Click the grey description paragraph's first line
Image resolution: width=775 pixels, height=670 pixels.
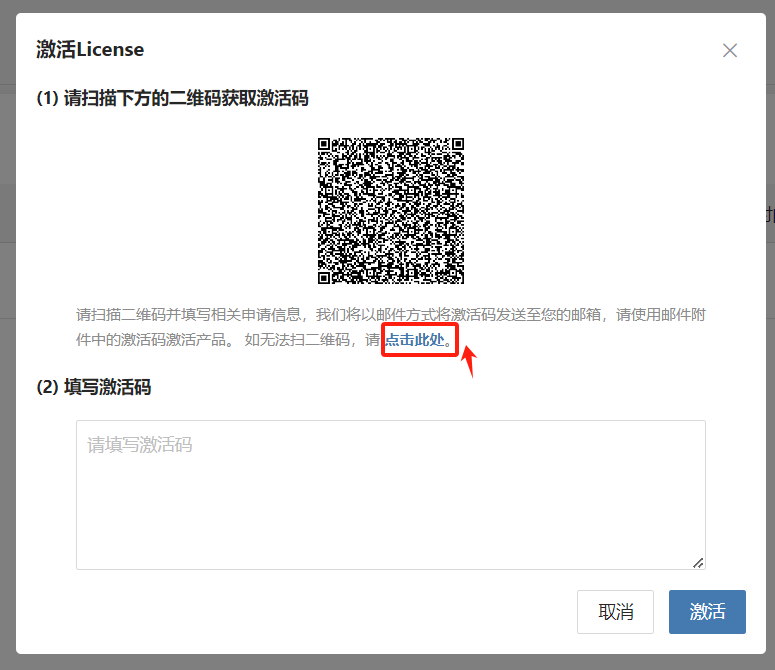pos(390,315)
